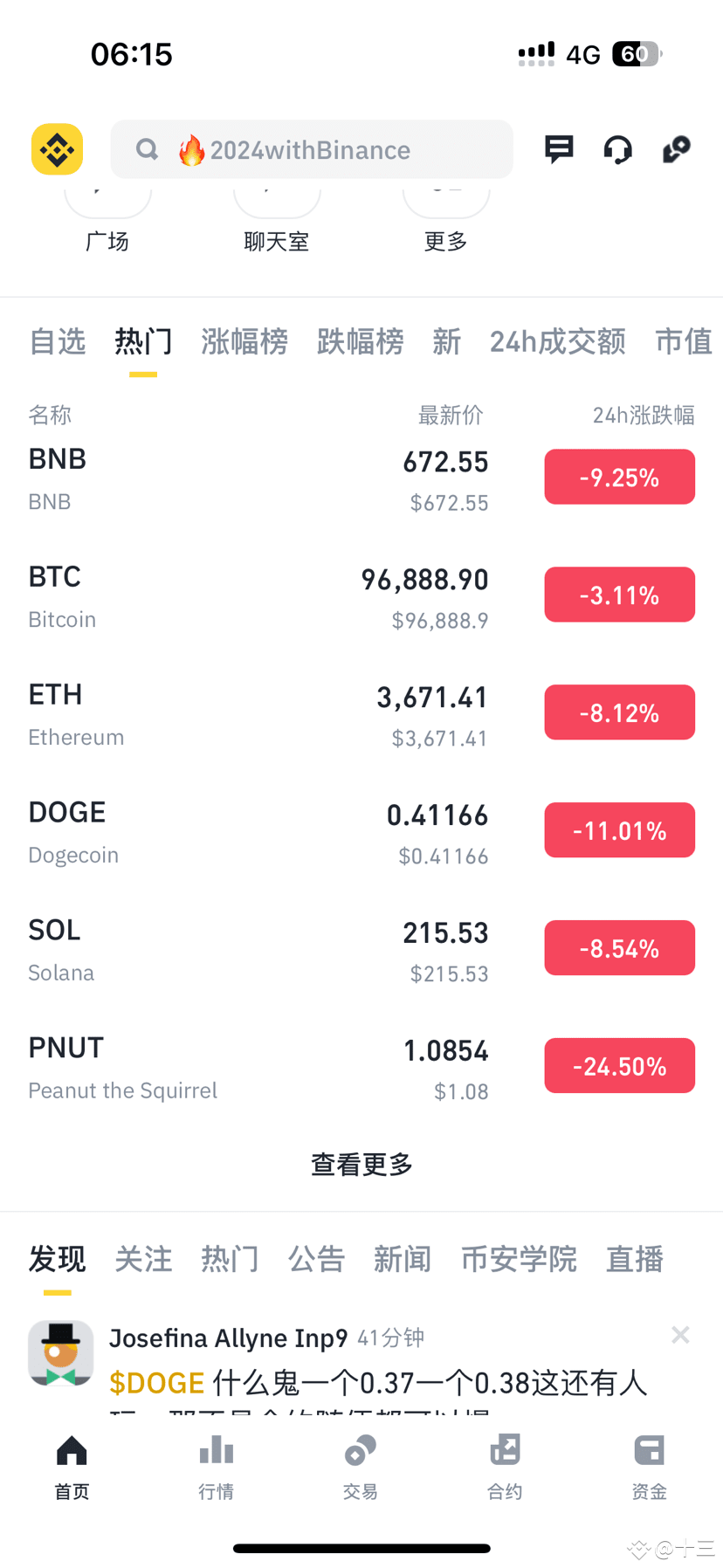Dismiss Josefina Allyne post with X
This screenshot has width=723, height=1568.
click(x=680, y=1335)
